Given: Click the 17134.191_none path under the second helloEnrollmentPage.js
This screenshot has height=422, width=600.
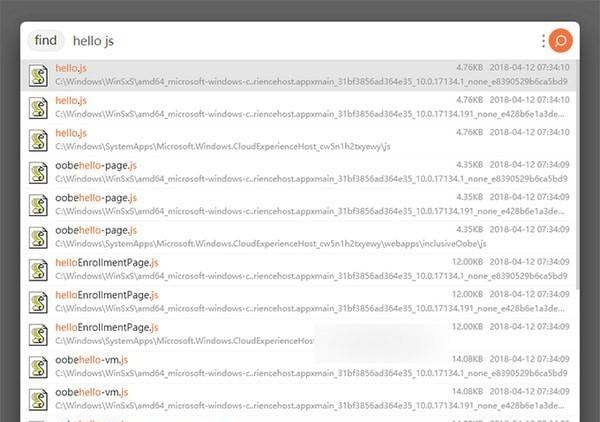Looking at the screenshot, I should pyautogui.click(x=310, y=308).
